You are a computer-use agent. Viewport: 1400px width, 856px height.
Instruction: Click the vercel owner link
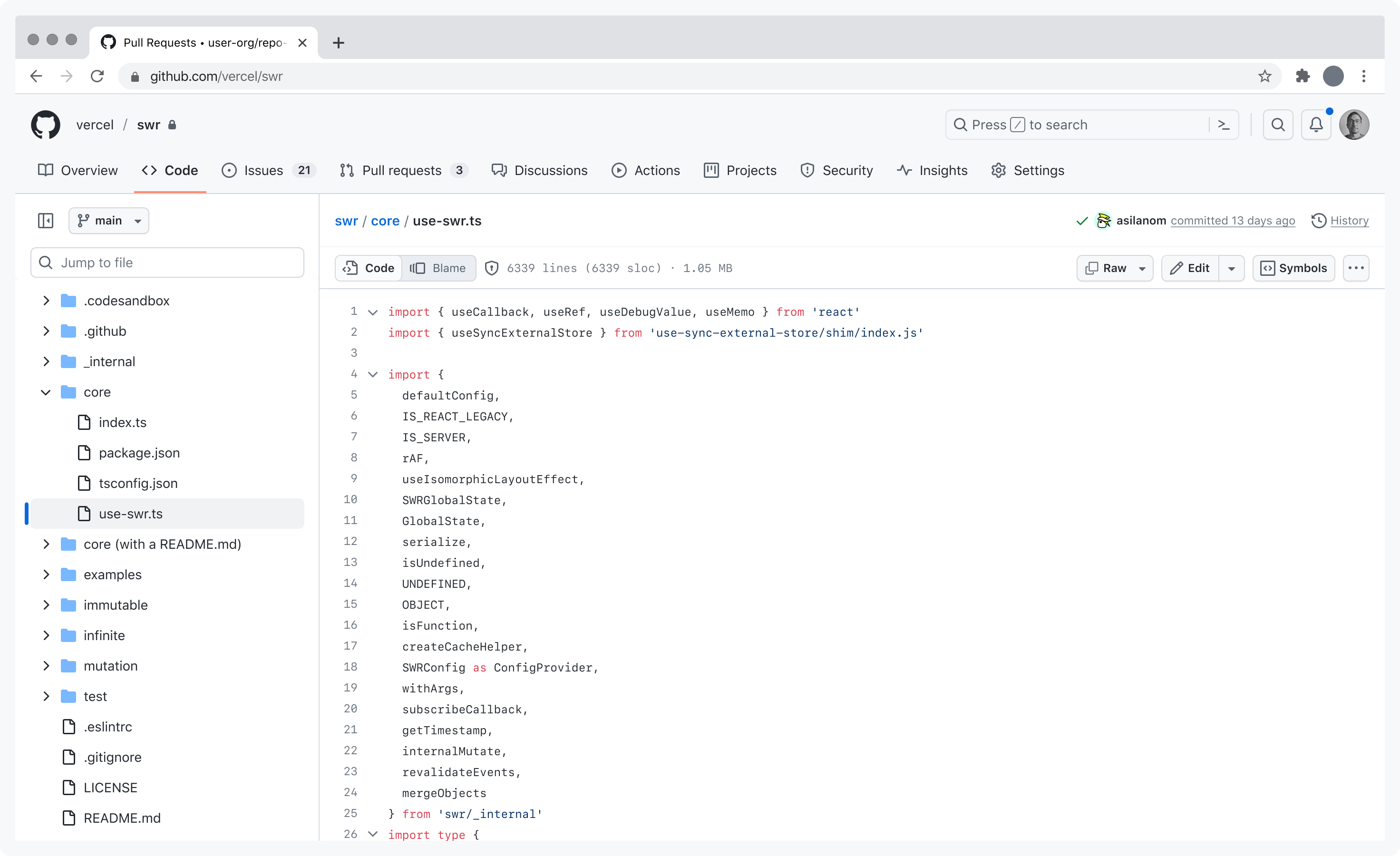click(x=95, y=125)
